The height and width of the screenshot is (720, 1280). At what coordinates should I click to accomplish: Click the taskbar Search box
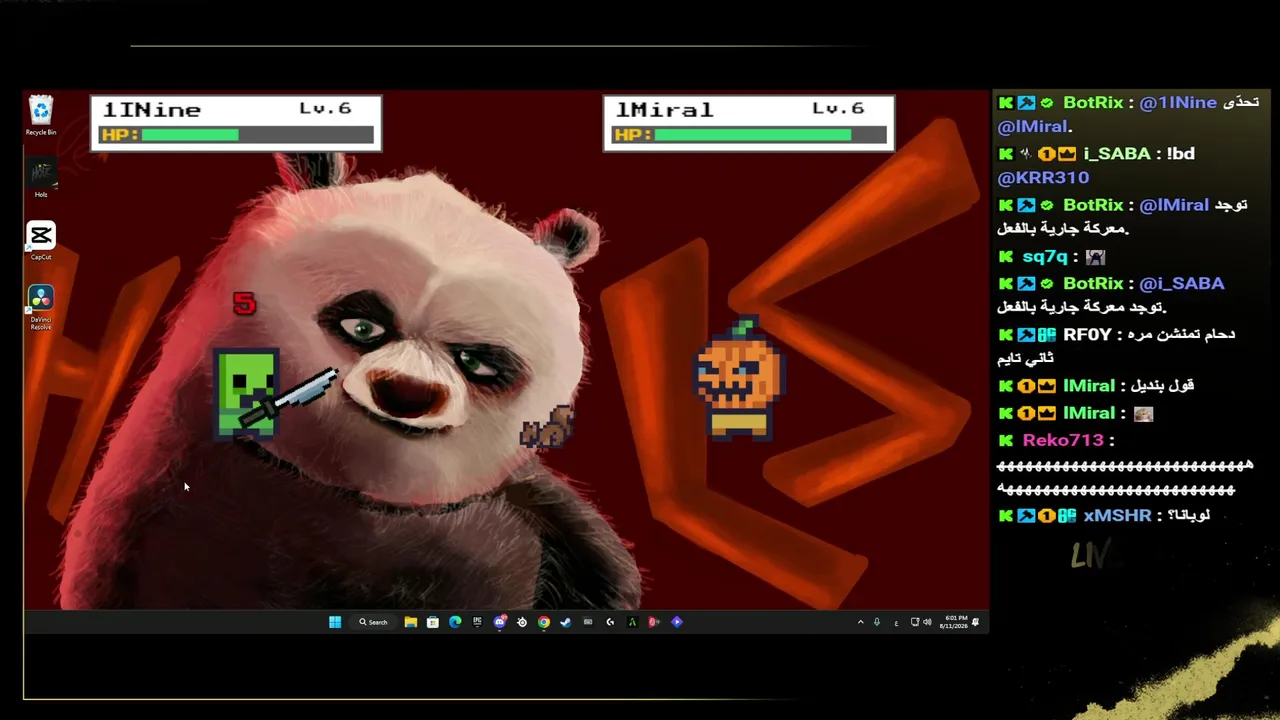point(373,622)
